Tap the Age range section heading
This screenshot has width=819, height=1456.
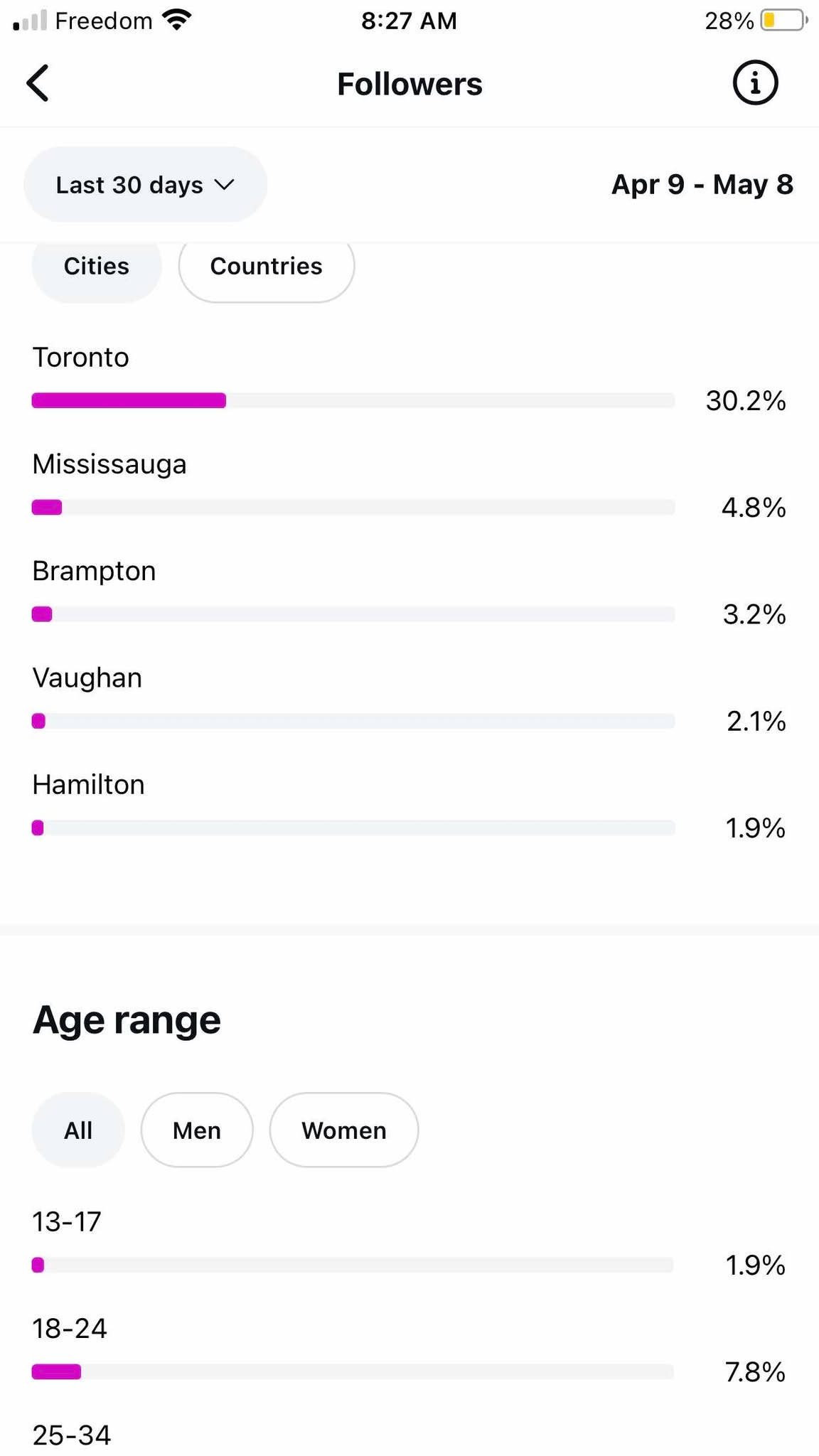click(127, 1020)
